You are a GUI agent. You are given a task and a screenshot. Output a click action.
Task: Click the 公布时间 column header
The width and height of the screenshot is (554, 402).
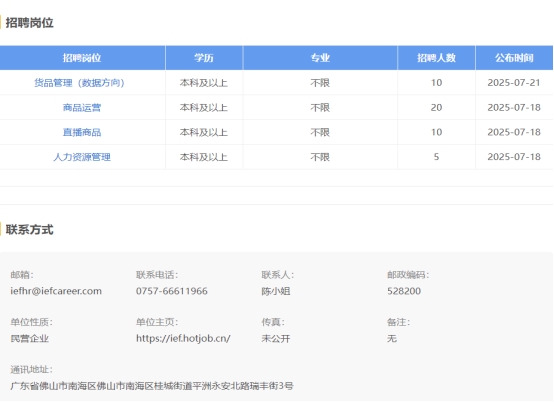tap(514, 58)
